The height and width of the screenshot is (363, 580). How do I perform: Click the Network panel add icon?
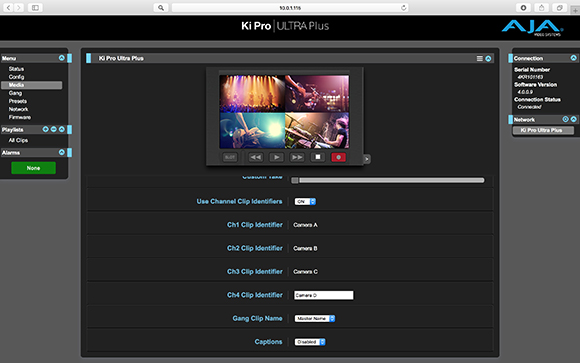pyautogui.click(x=565, y=119)
